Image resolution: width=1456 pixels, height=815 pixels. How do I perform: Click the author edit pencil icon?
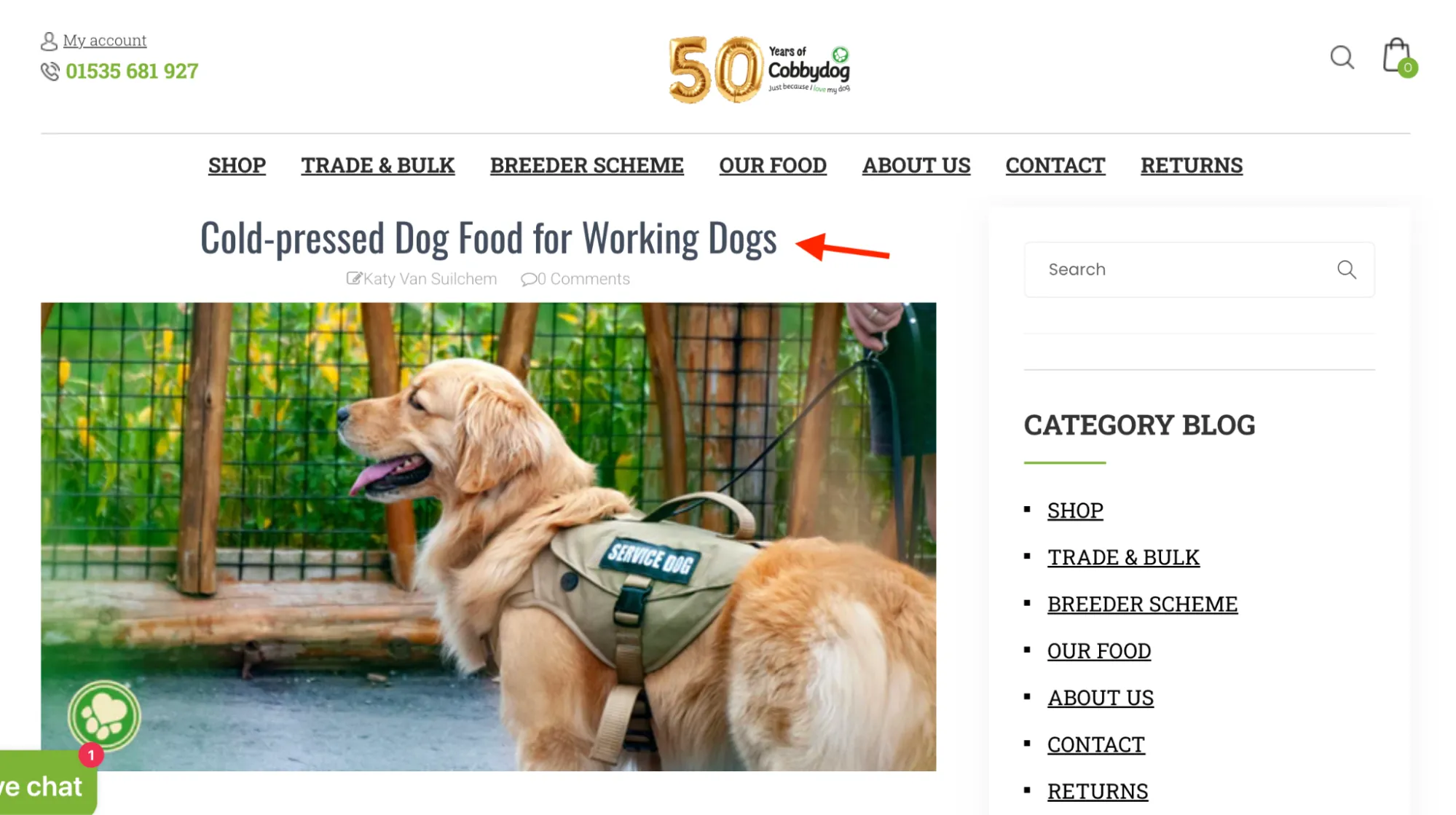[354, 278]
